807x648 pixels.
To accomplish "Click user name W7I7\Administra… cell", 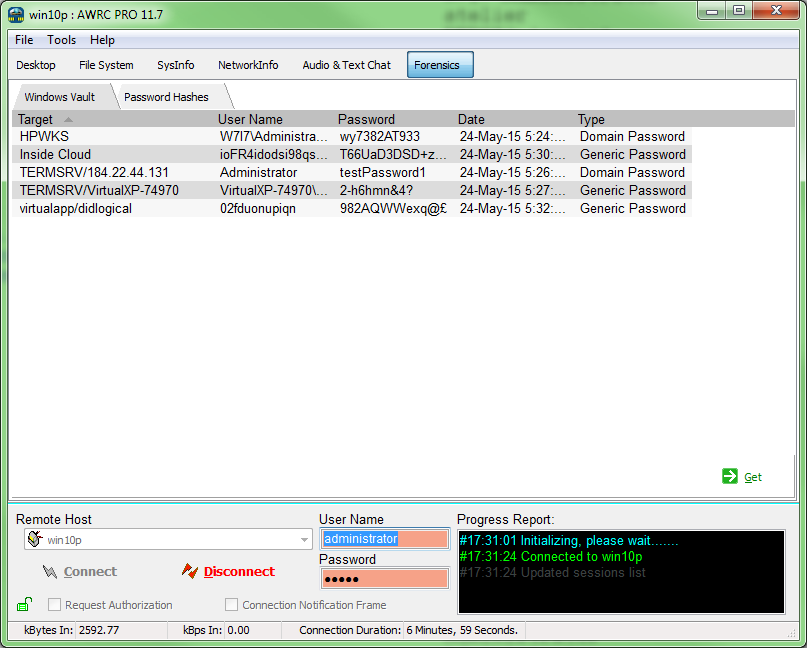I will [274, 136].
